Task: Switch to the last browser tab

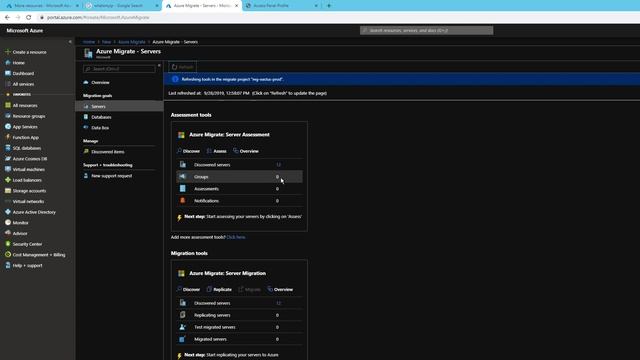Action: click(x=282, y=6)
